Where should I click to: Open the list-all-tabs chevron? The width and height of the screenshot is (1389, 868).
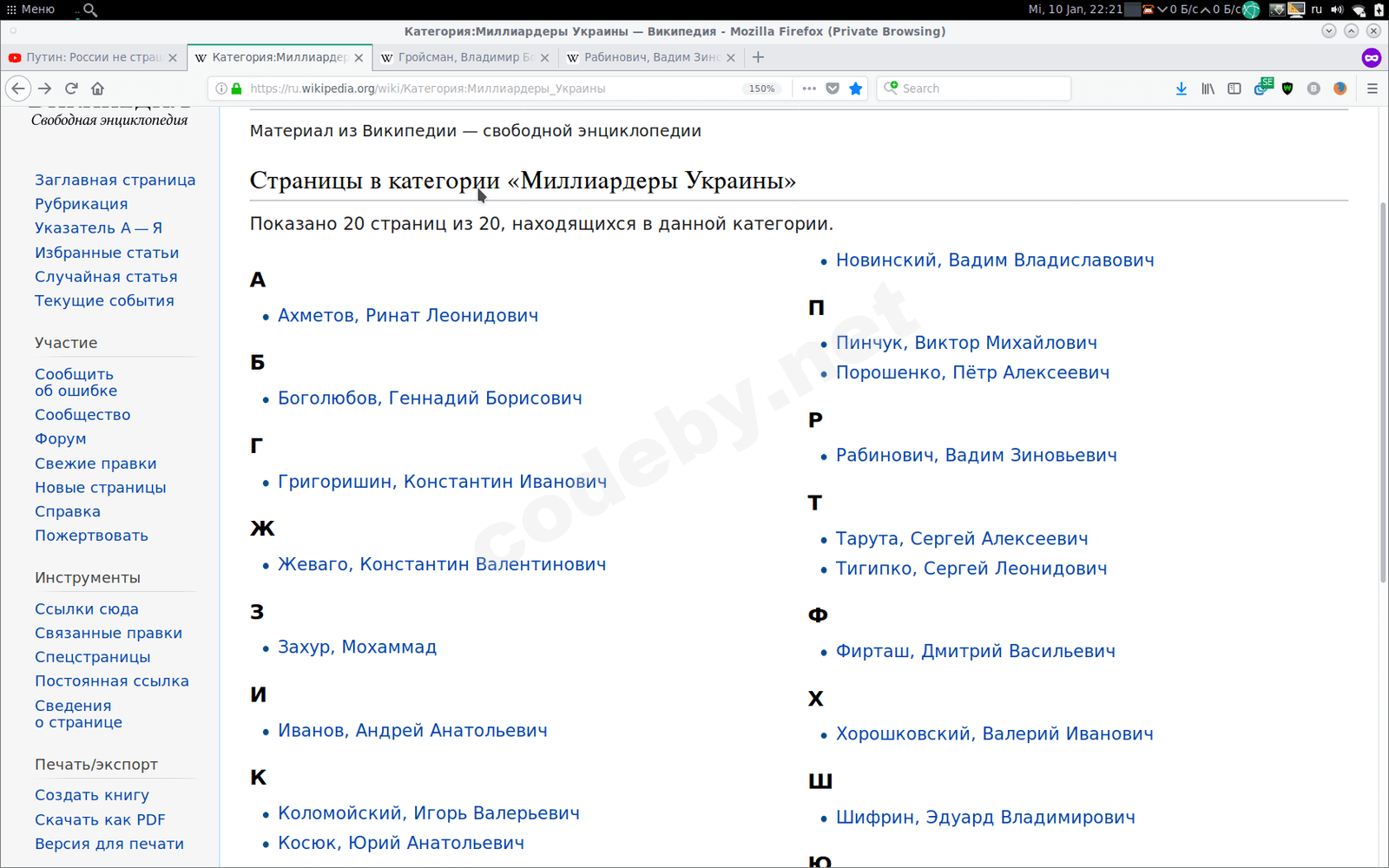click(1328, 30)
